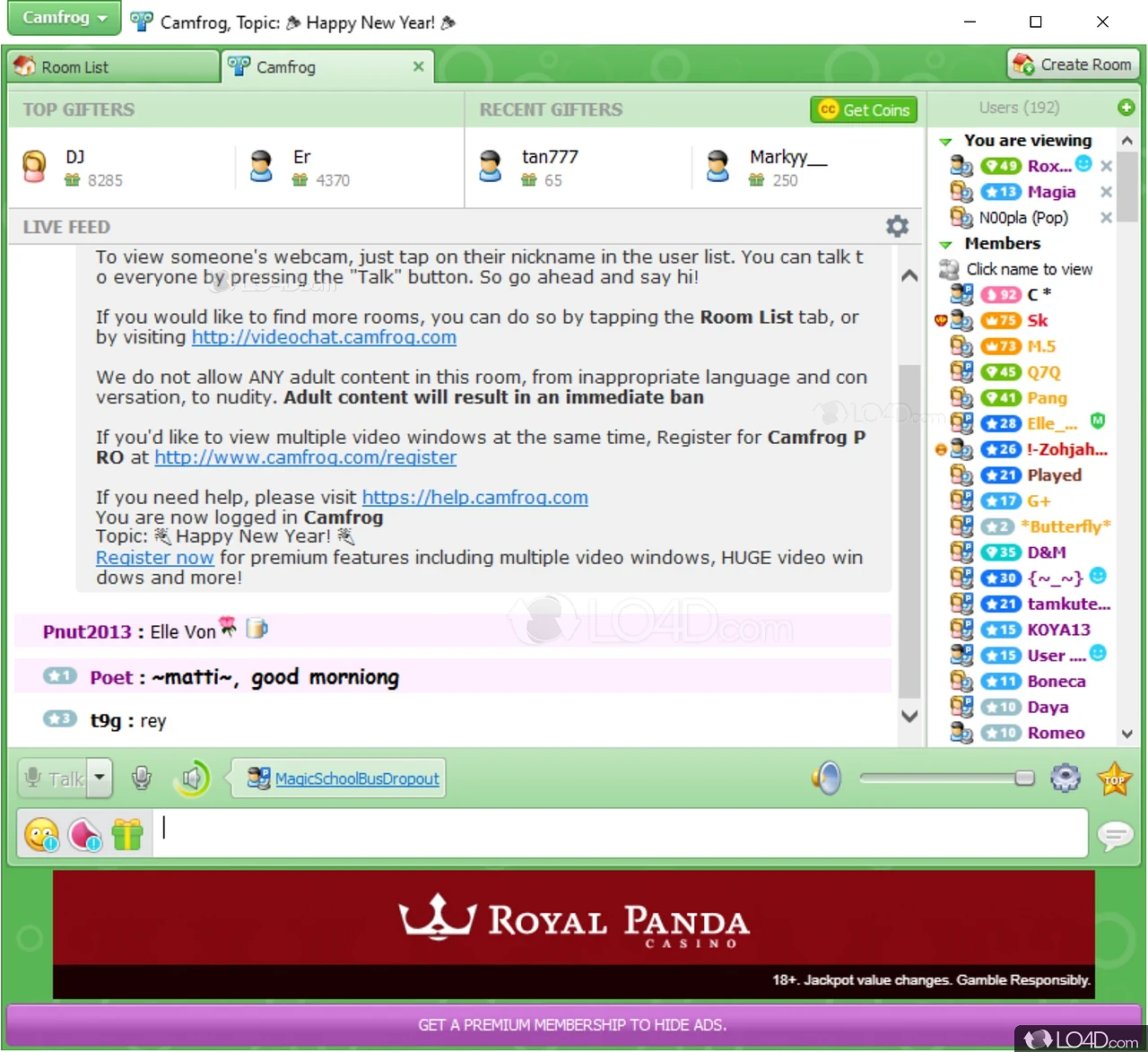1148x1052 pixels.
Task: Toggle the speaker sound button
Action: pyautogui.click(x=192, y=778)
